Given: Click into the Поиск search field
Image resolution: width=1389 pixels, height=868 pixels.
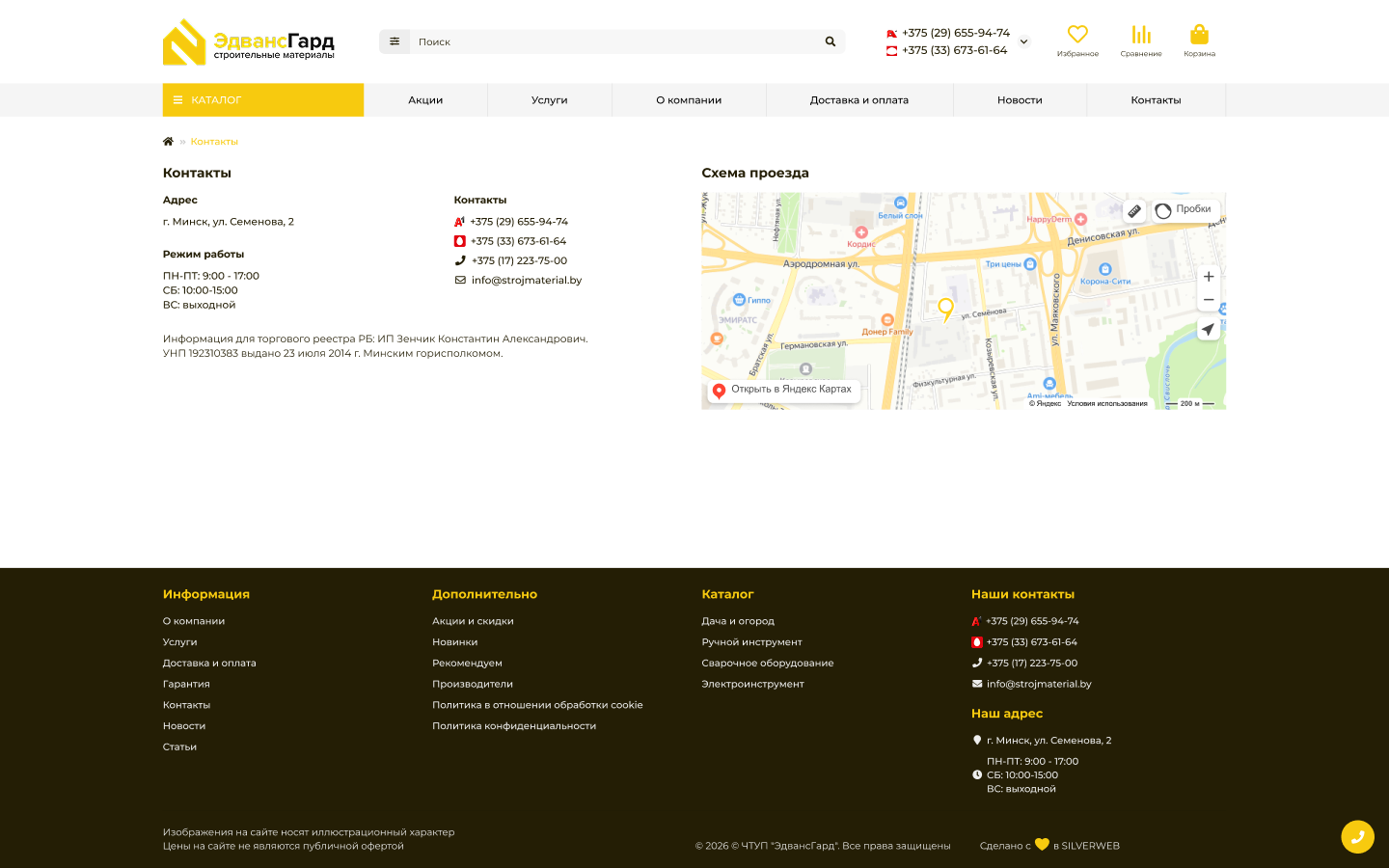Looking at the screenshot, I should coord(613,41).
